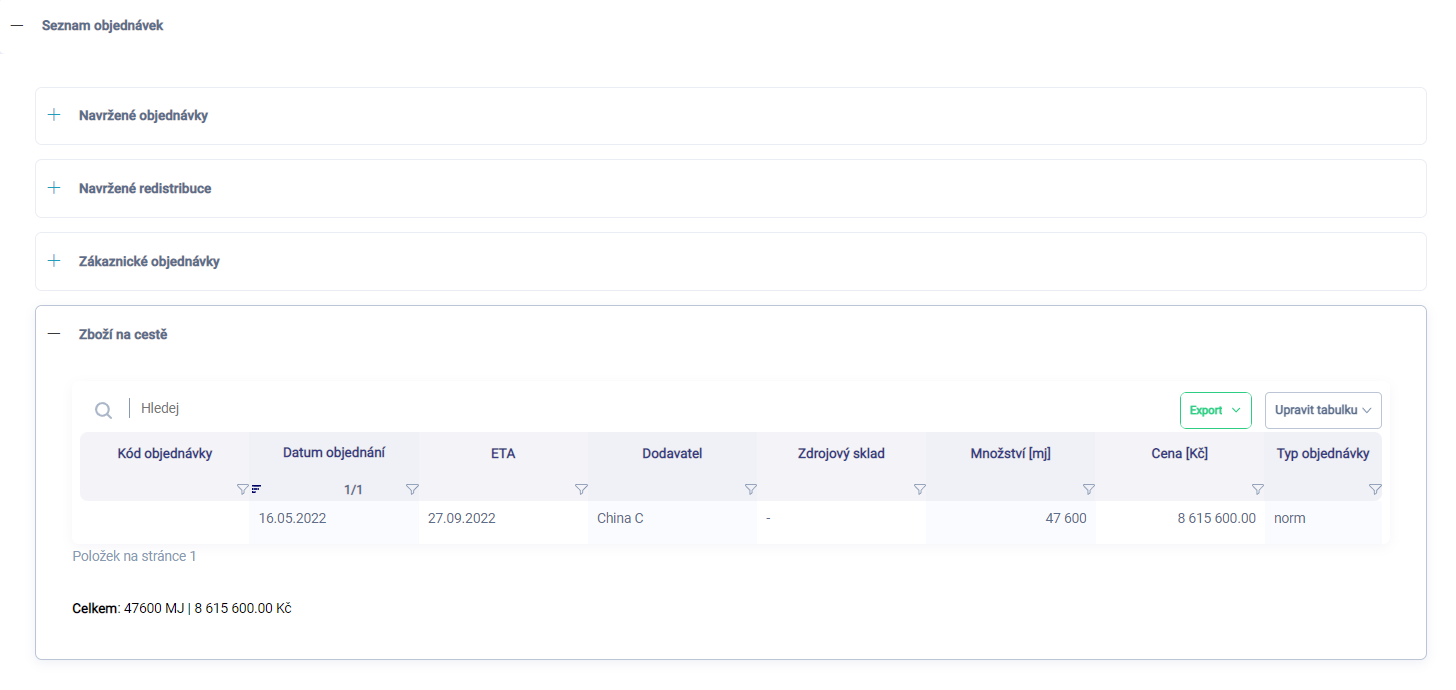Sort by the ETA column header
Screen dimensions: 1456x690
(503, 454)
